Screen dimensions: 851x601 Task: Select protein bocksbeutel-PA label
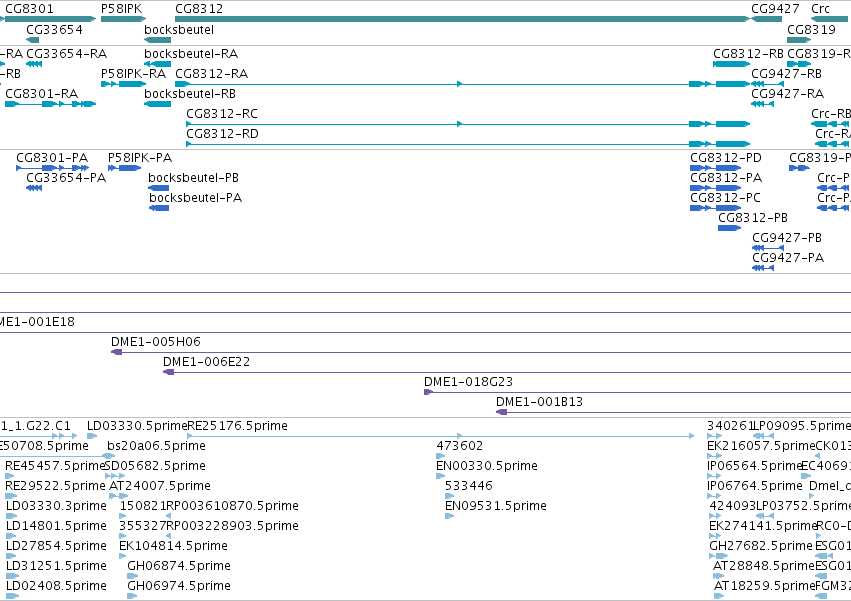point(195,198)
